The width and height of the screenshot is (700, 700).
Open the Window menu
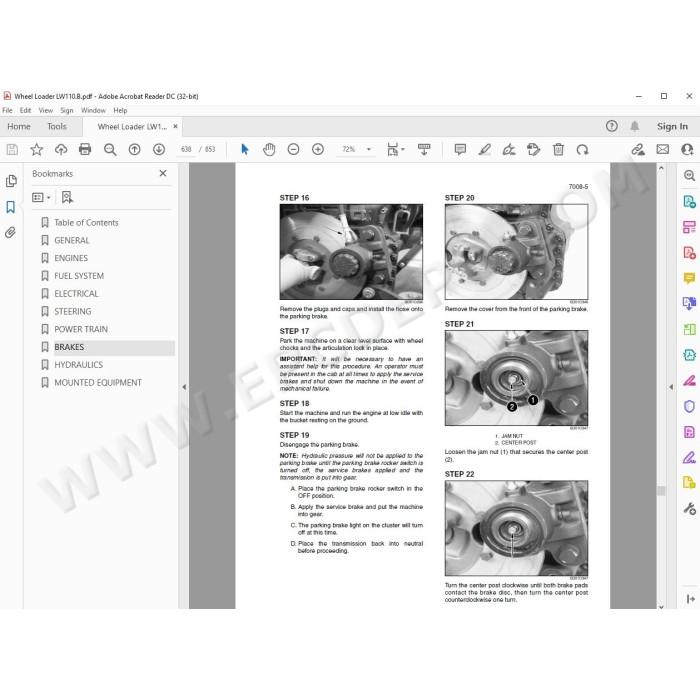93,110
